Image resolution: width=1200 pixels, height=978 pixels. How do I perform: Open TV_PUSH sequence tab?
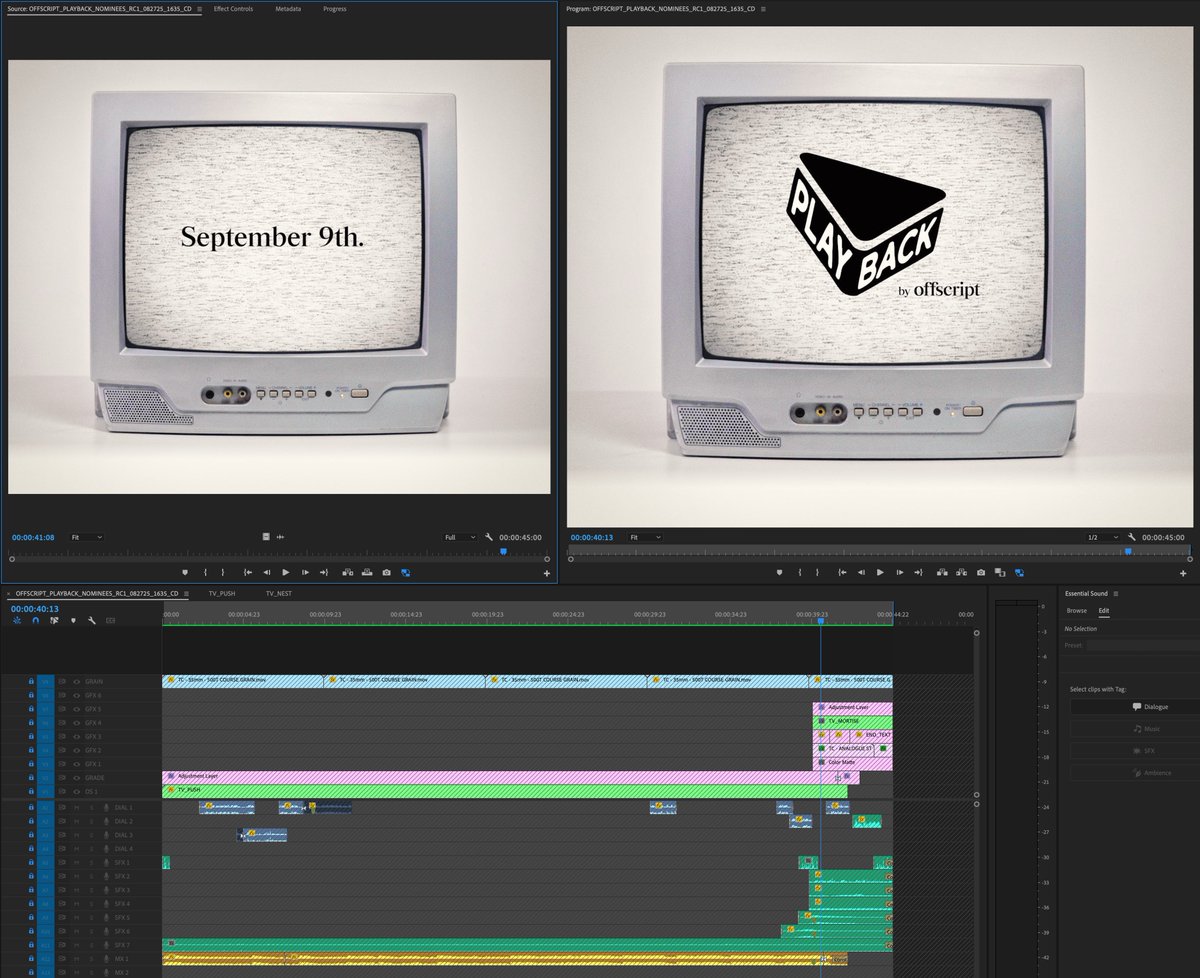click(222, 593)
